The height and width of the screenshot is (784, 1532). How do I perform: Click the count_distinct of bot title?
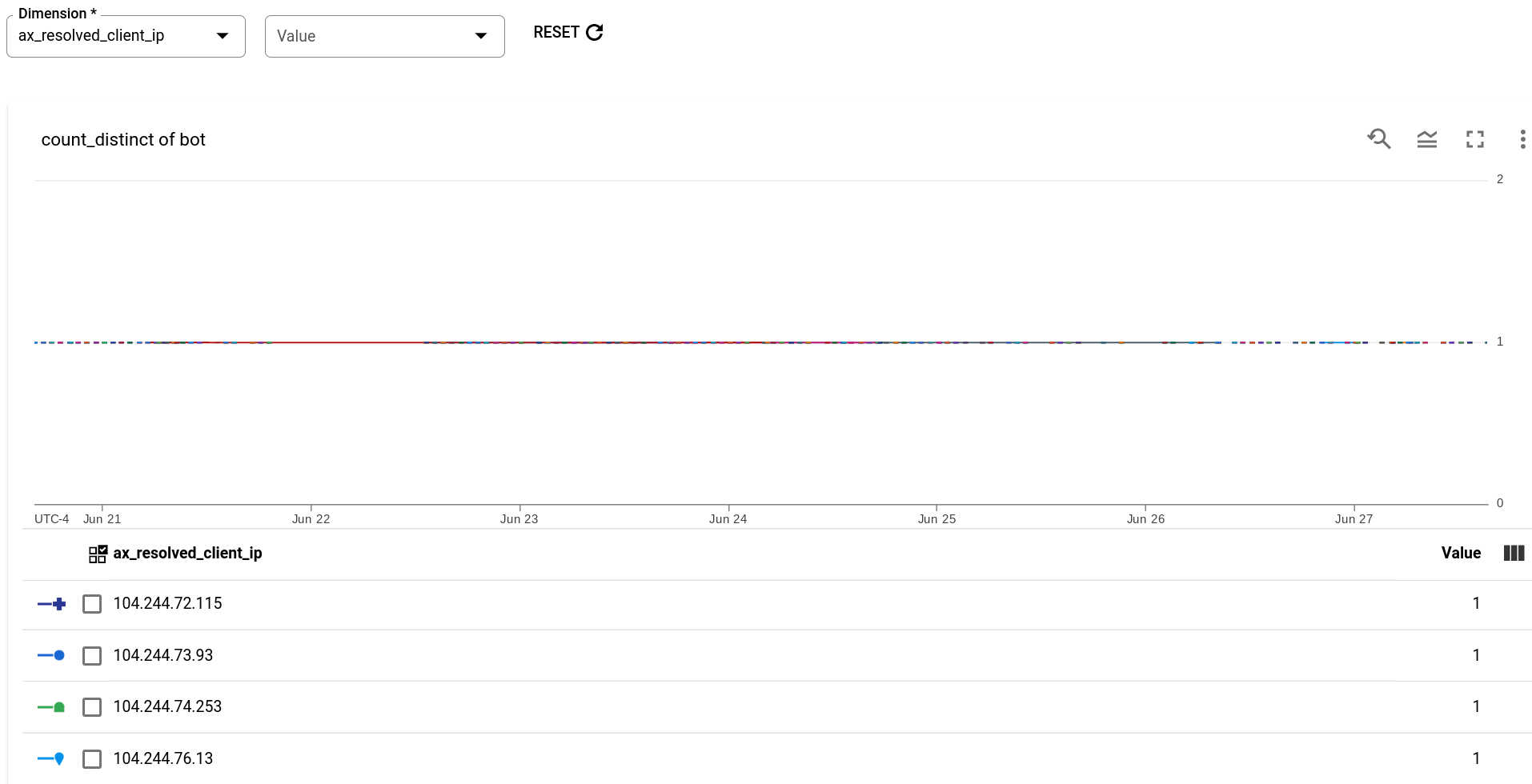click(123, 139)
